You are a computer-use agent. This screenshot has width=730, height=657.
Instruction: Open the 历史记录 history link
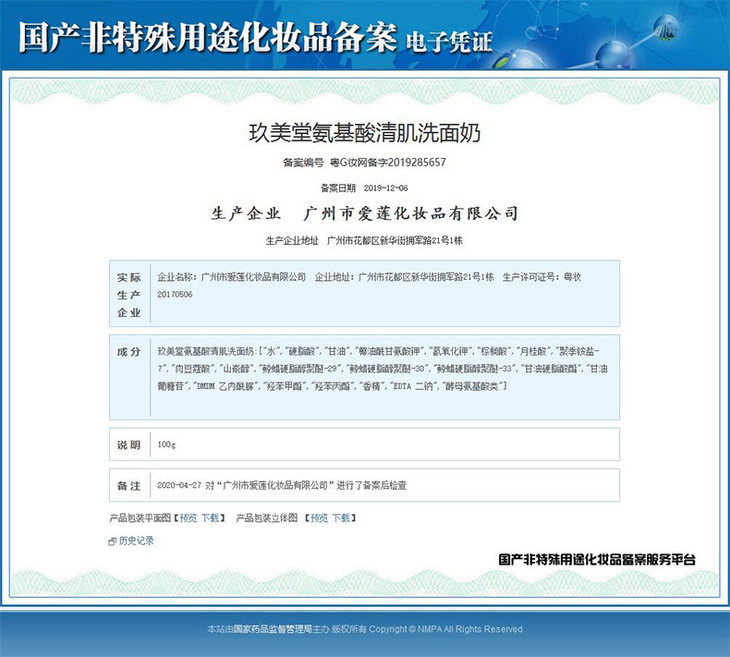click(136, 541)
